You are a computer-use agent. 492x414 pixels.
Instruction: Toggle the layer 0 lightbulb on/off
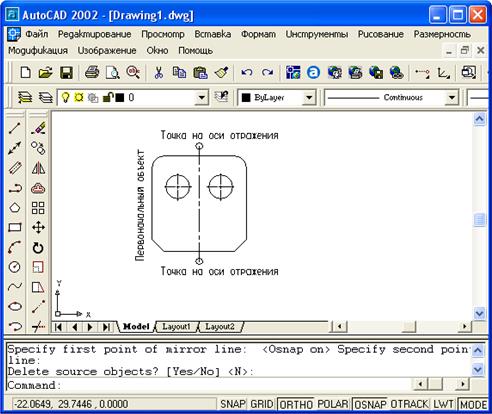[66, 97]
